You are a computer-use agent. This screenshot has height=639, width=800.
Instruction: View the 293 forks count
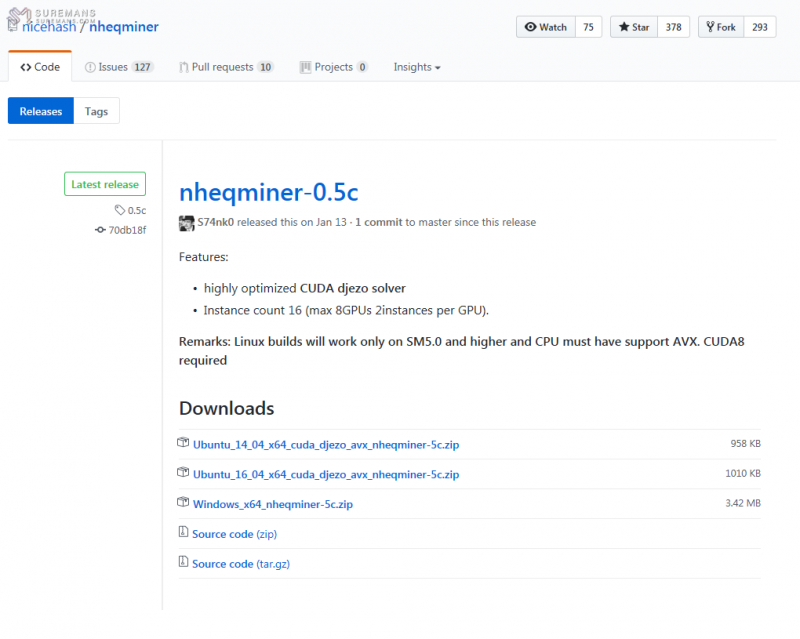click(760, 27)
